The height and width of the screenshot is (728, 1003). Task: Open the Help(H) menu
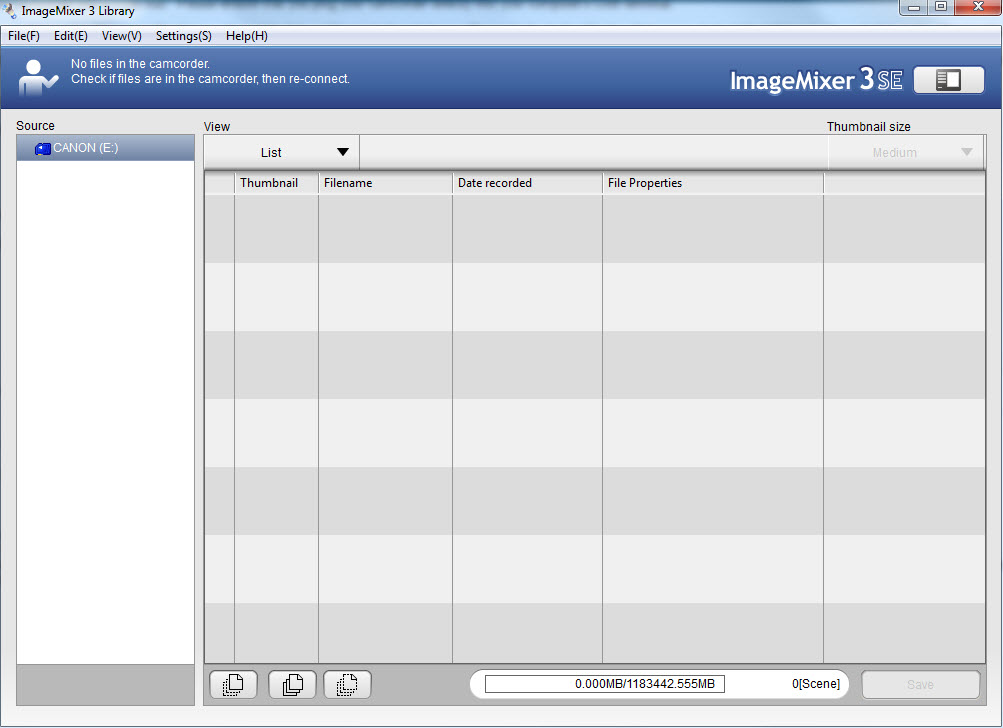tap(246, 36)
